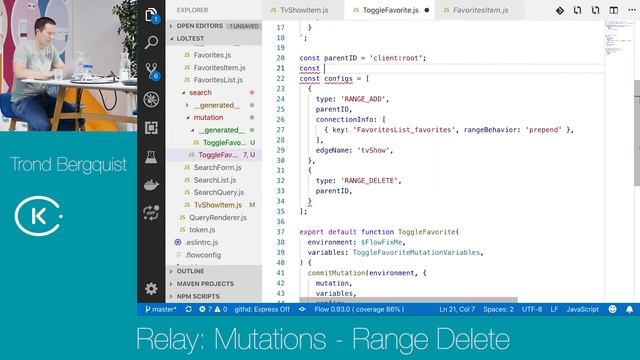640x360 pixels.
Task: Open QueryRenderer.js in the explorer
Action: (218, 218)
